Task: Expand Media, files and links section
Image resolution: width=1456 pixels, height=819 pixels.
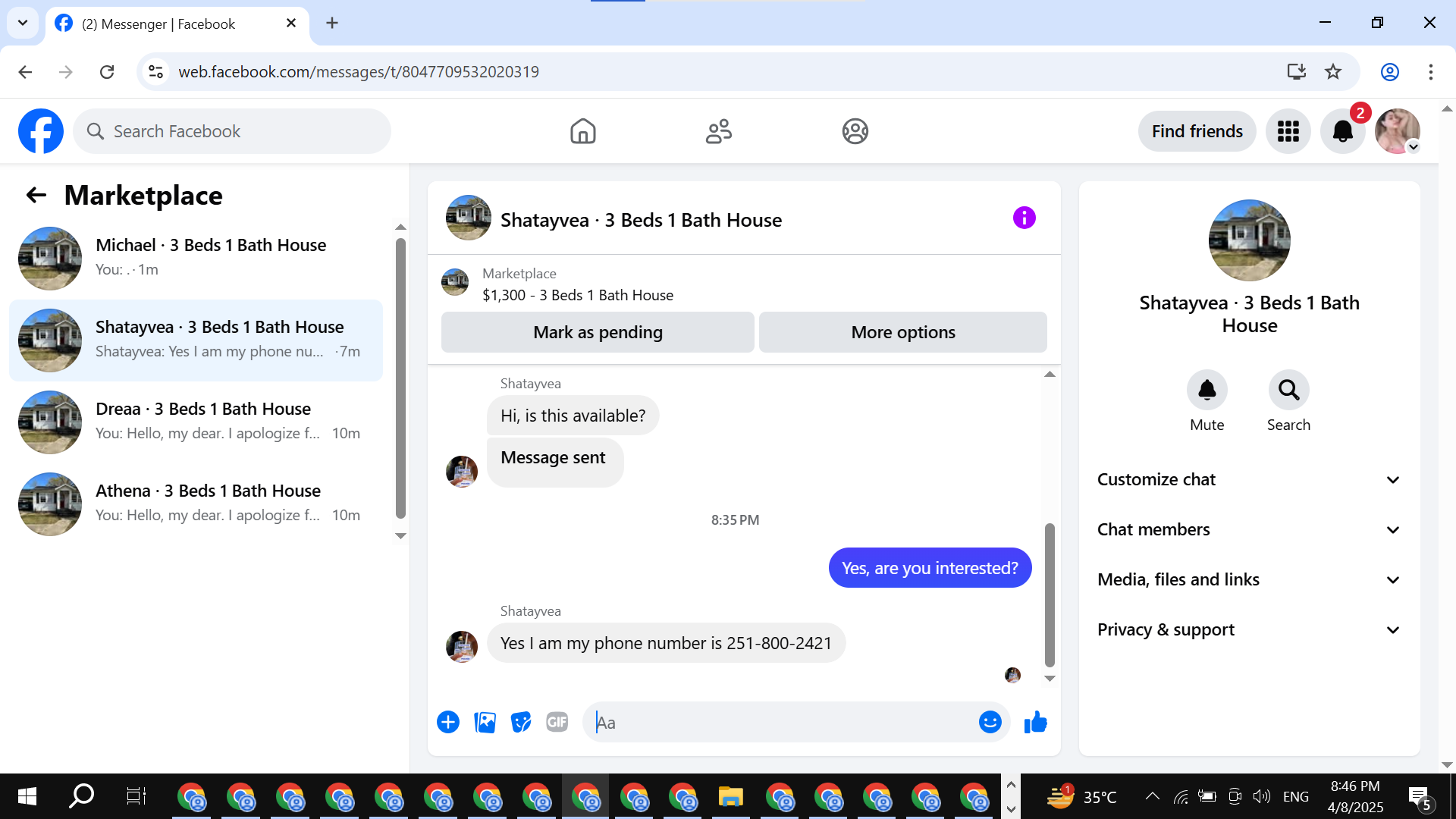Action: 1249,580
